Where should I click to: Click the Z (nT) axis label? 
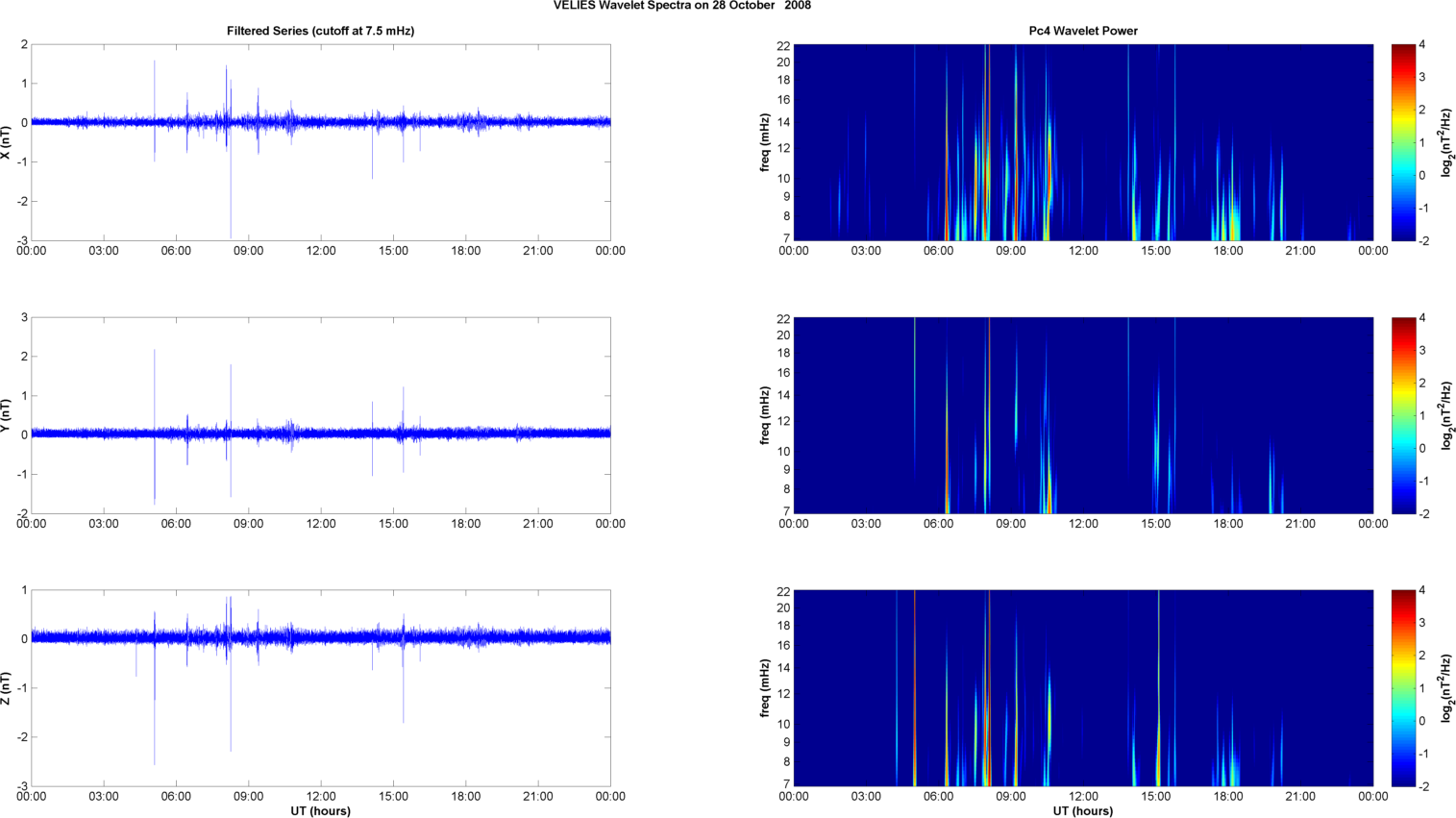[6, 688]
